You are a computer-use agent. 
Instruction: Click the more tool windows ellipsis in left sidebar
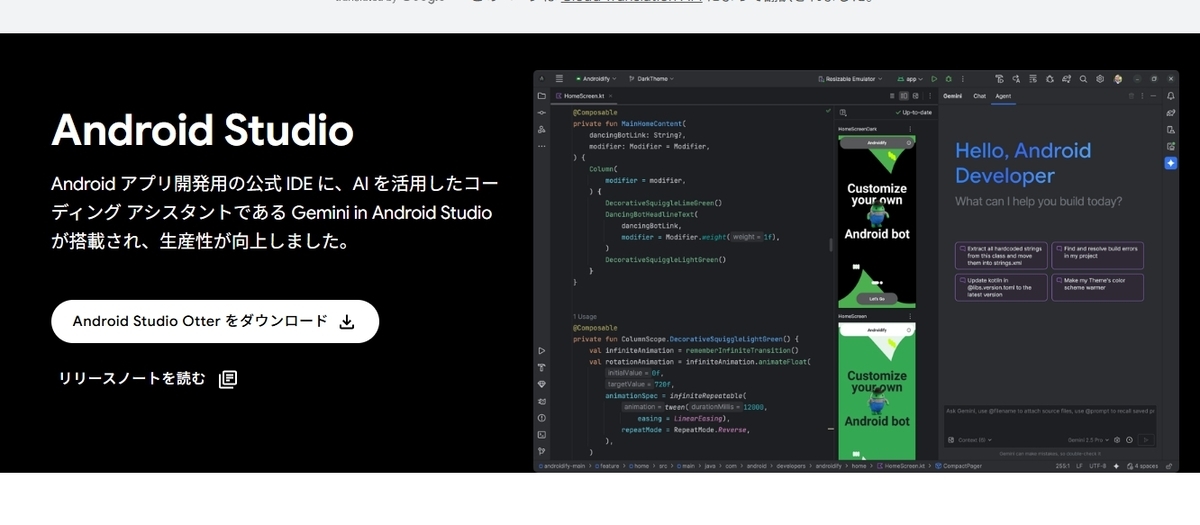click(541, 146)
